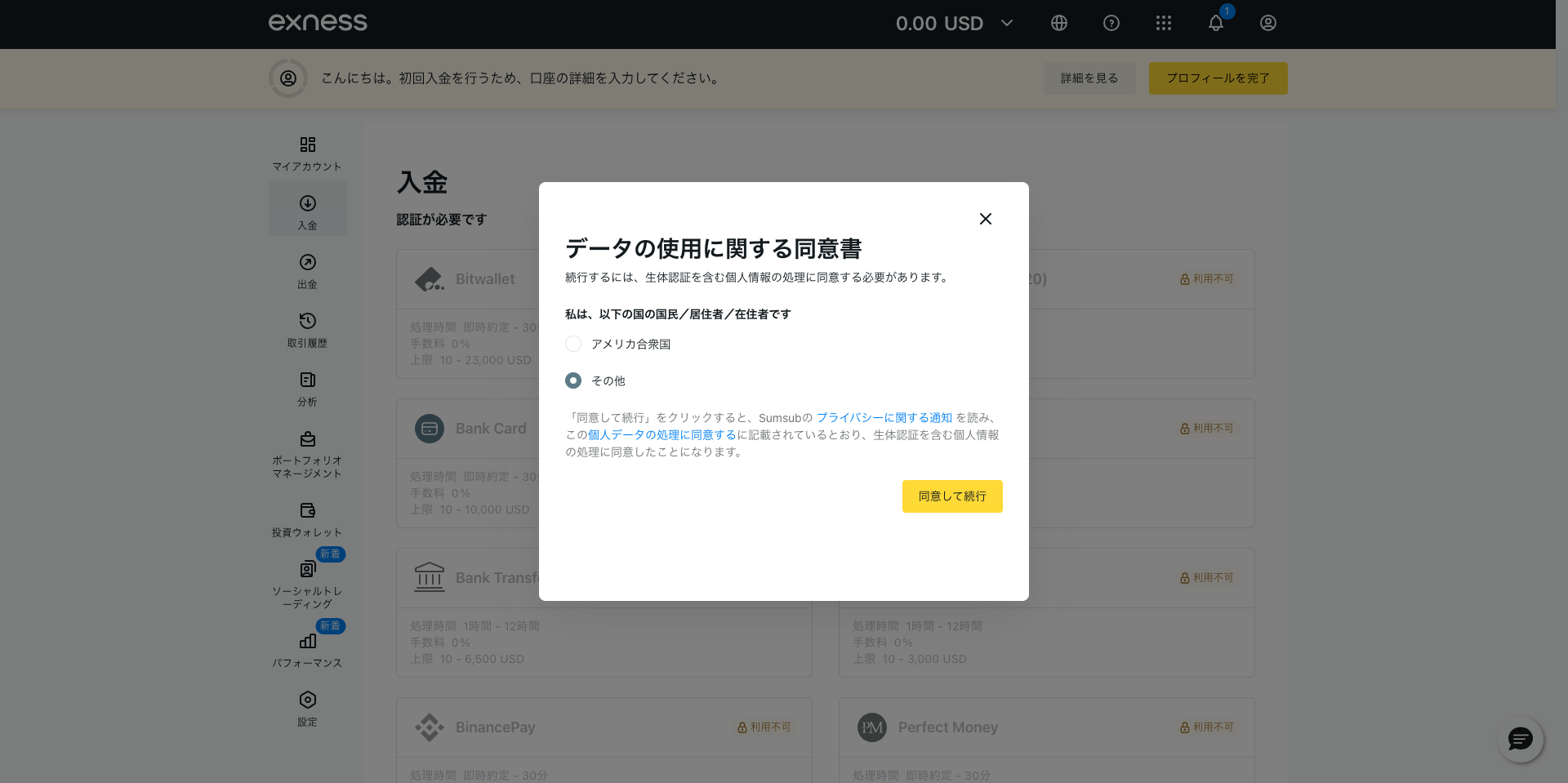Click the プロフィールを完了 button
Image resolution: width=1568 pixels, height=783 pixels.
pos(1218,78)
